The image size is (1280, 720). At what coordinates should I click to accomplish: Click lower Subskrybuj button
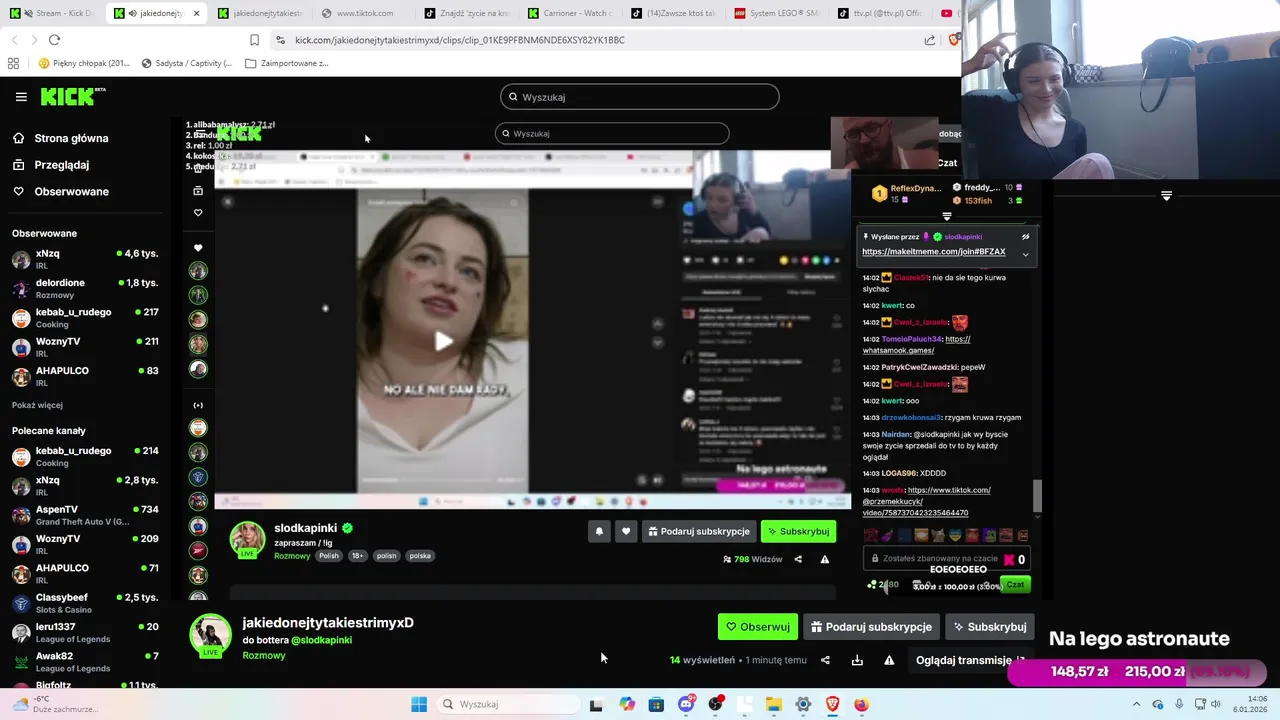point(989,627)
